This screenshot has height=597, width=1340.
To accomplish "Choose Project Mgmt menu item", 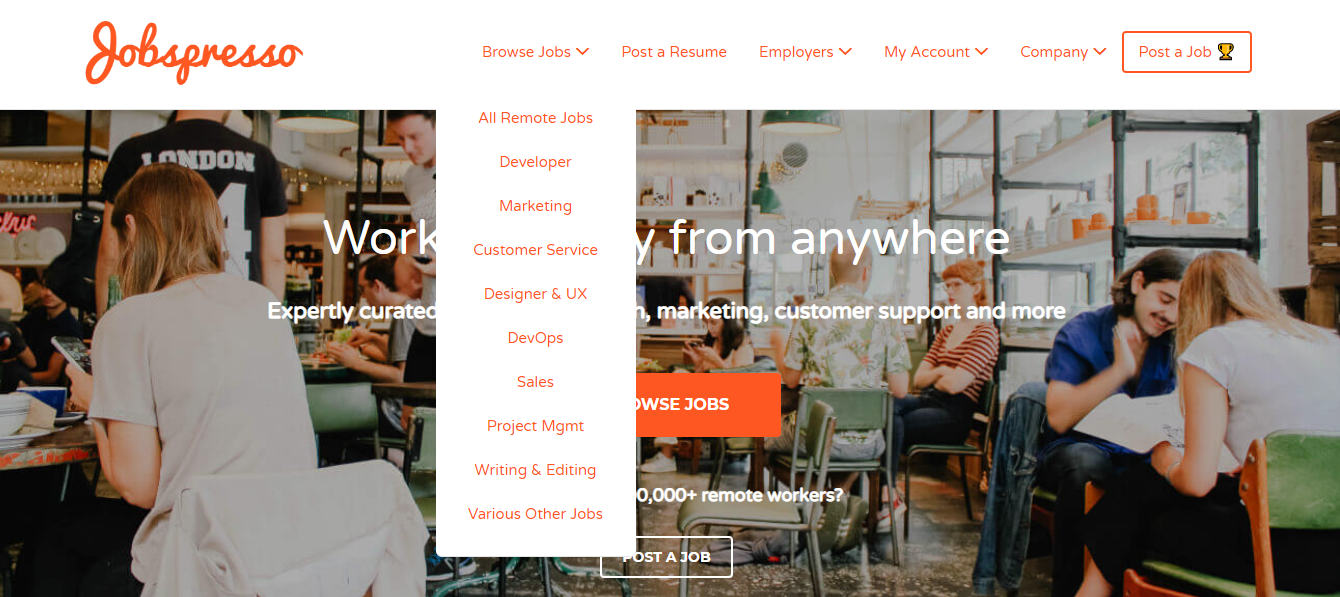I will (536, 426).
